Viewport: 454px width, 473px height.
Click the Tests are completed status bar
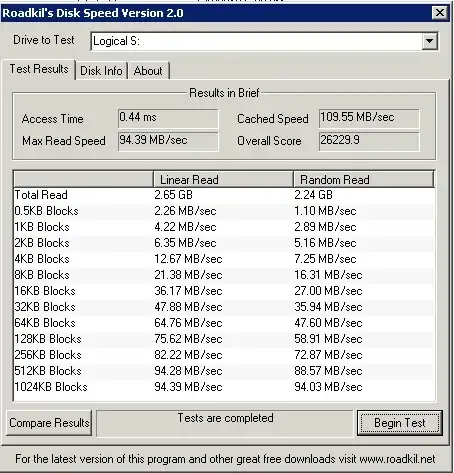[x=225, y=423]
